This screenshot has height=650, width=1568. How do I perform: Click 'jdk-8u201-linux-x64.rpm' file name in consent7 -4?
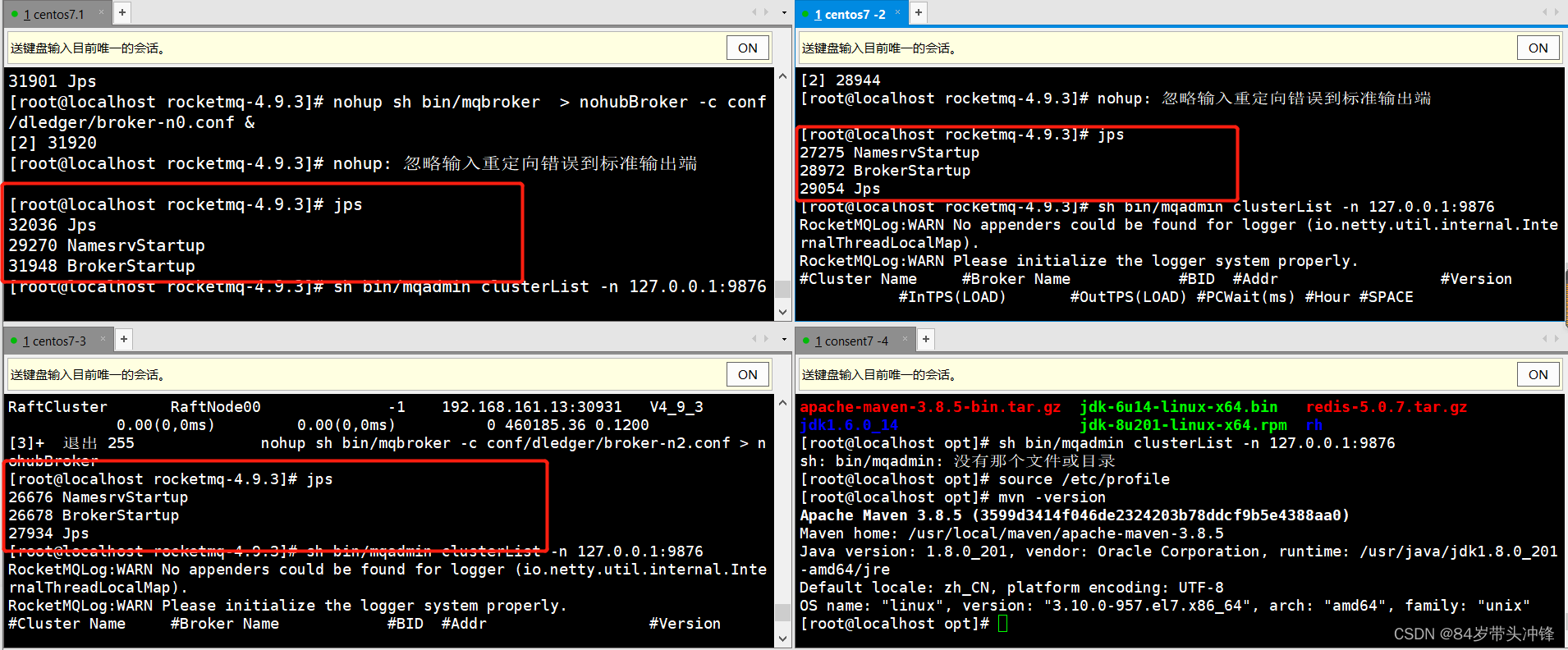(1183, 425)
